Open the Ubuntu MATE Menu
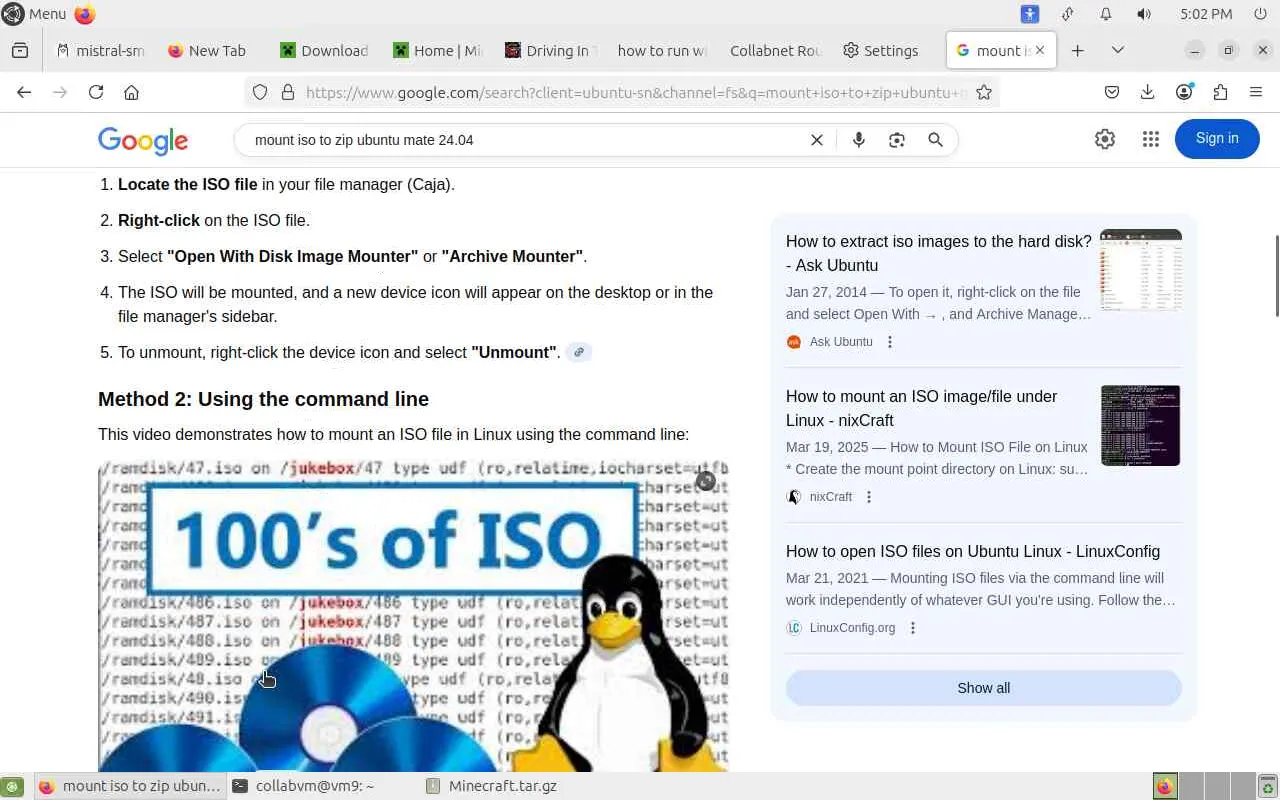The image size is (1280, 800). coord(34,14)
